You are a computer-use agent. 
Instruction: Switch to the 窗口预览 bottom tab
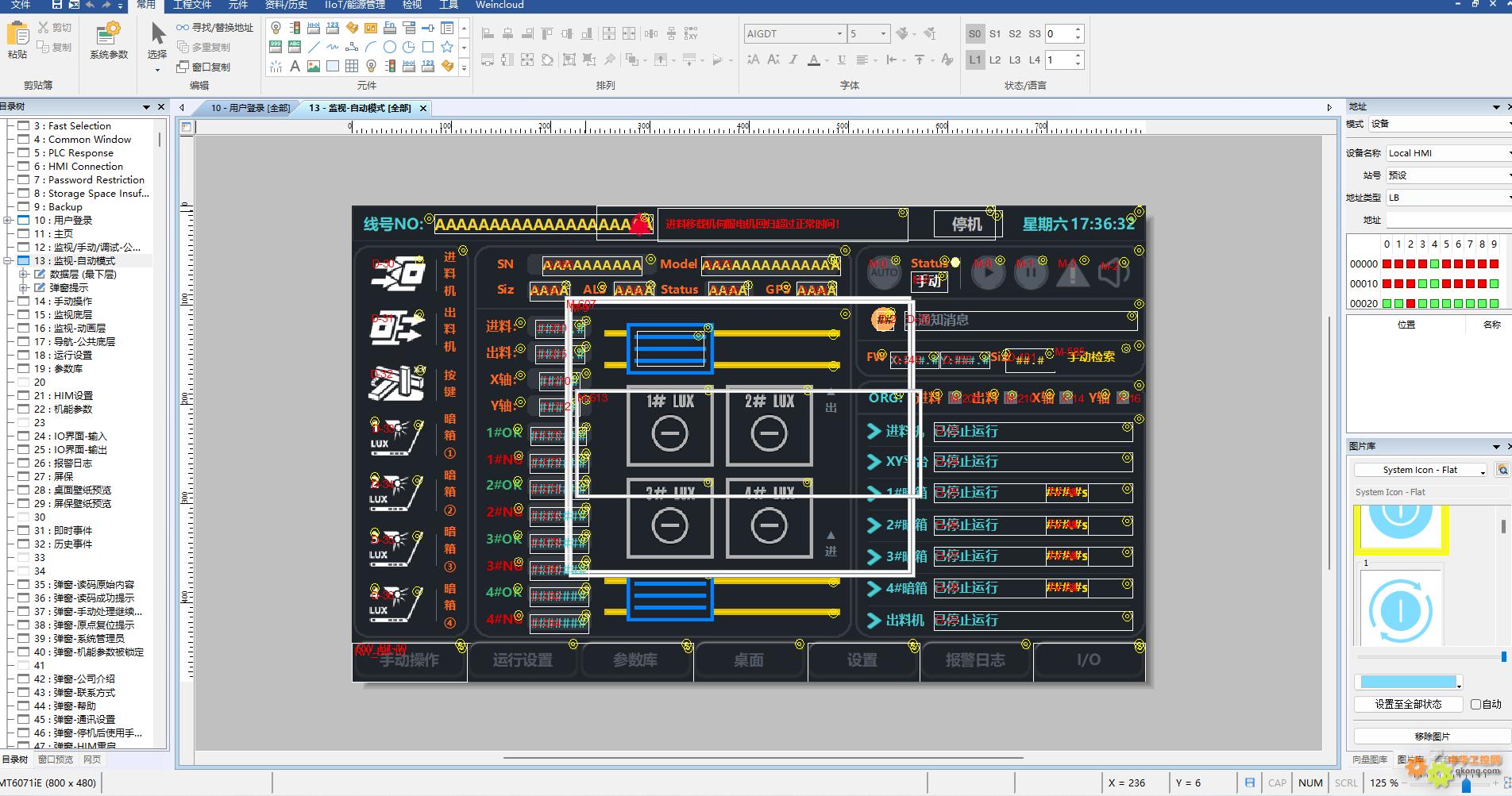coord(56,759)
